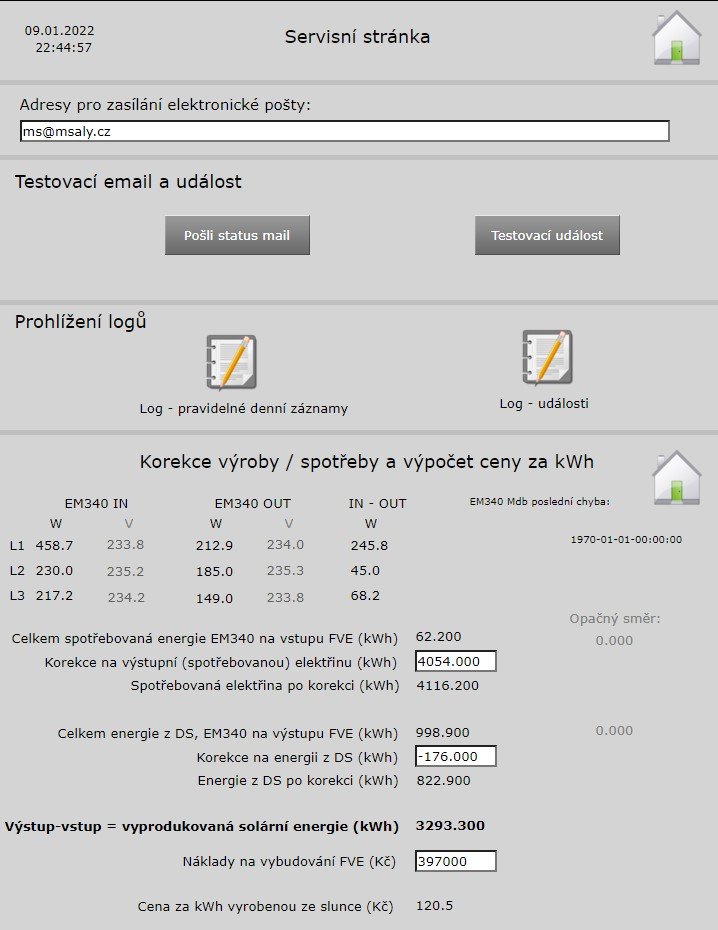
Task: Click the EM340 OUT column header
Action: (x=253, y=504)
